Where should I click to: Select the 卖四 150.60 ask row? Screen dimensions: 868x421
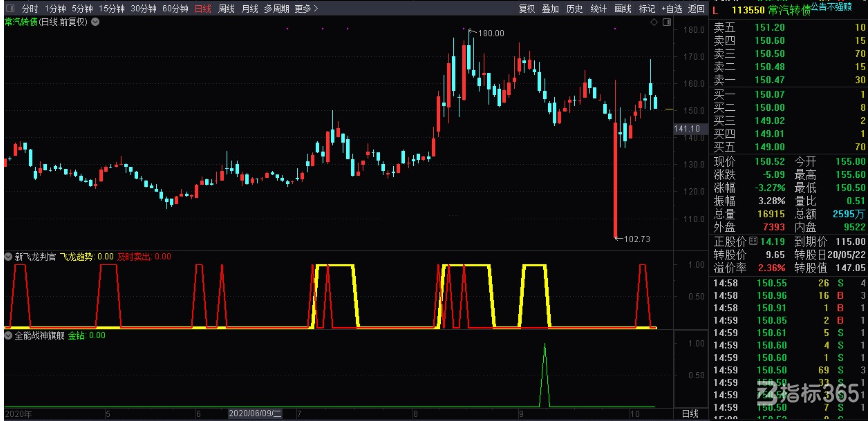pyautogui.click(x=789, y=40)
